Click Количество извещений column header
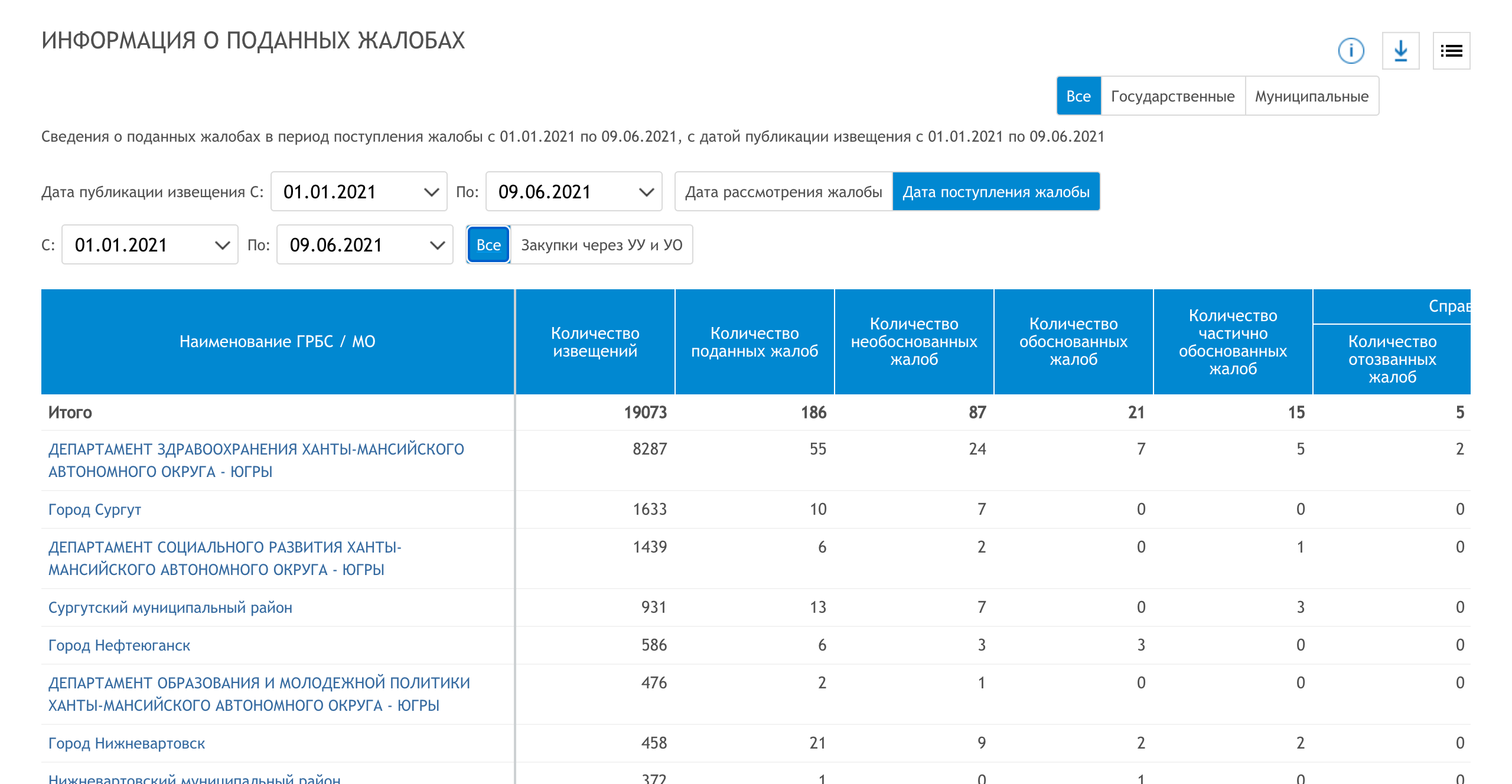Screen dimensions: 1512x784 [x=595, y=342]
